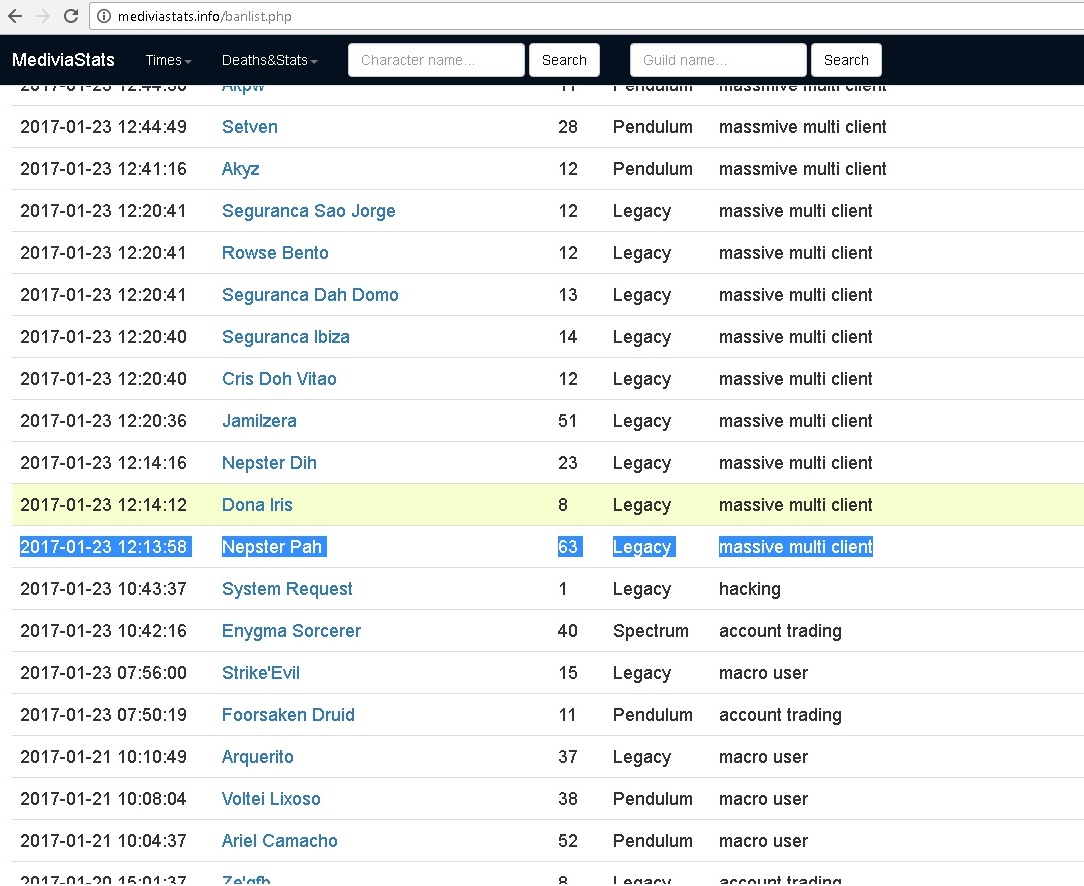Focus the Character name search field
Image resolution: width=1084 pixels, height=886 pixels.
point(436,60)
